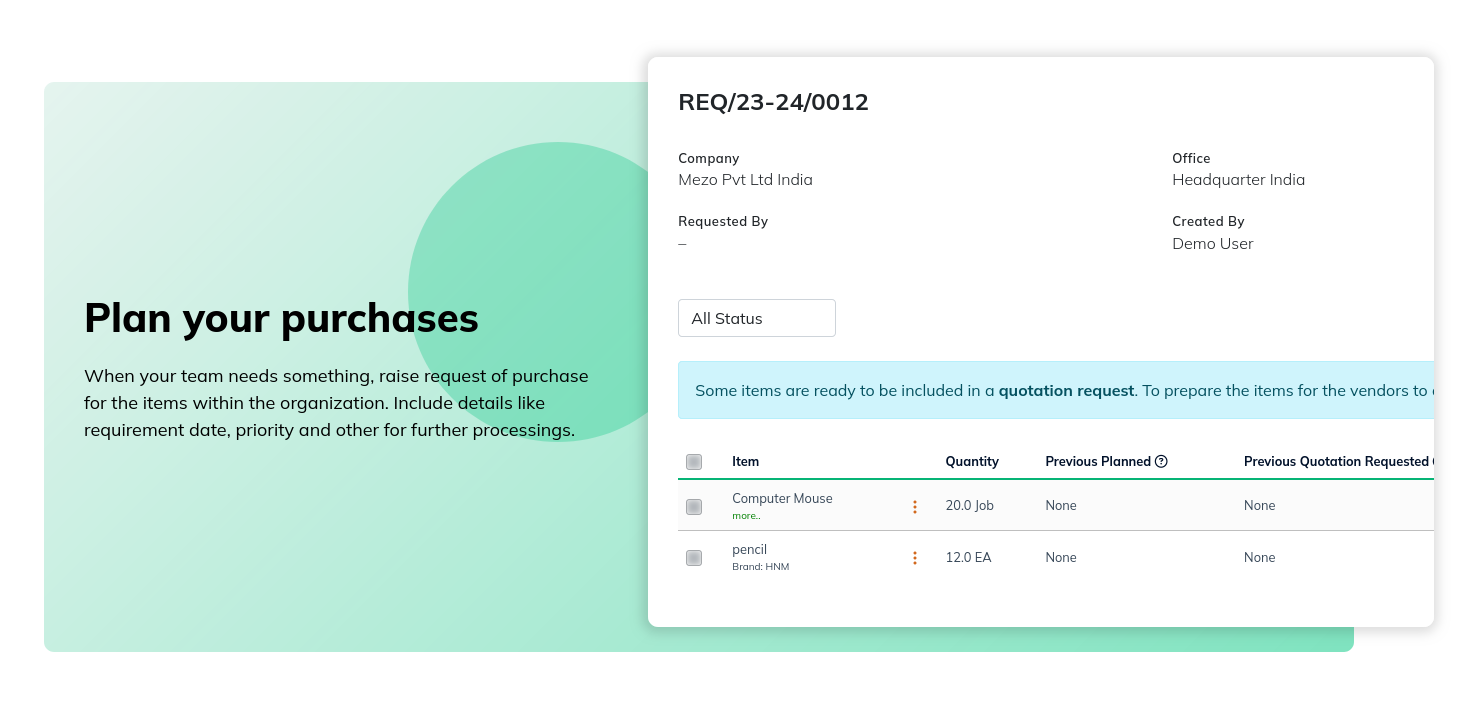1477x702 pixels.
Task: Check the pencil row checkbox
Action: point(694,558)
